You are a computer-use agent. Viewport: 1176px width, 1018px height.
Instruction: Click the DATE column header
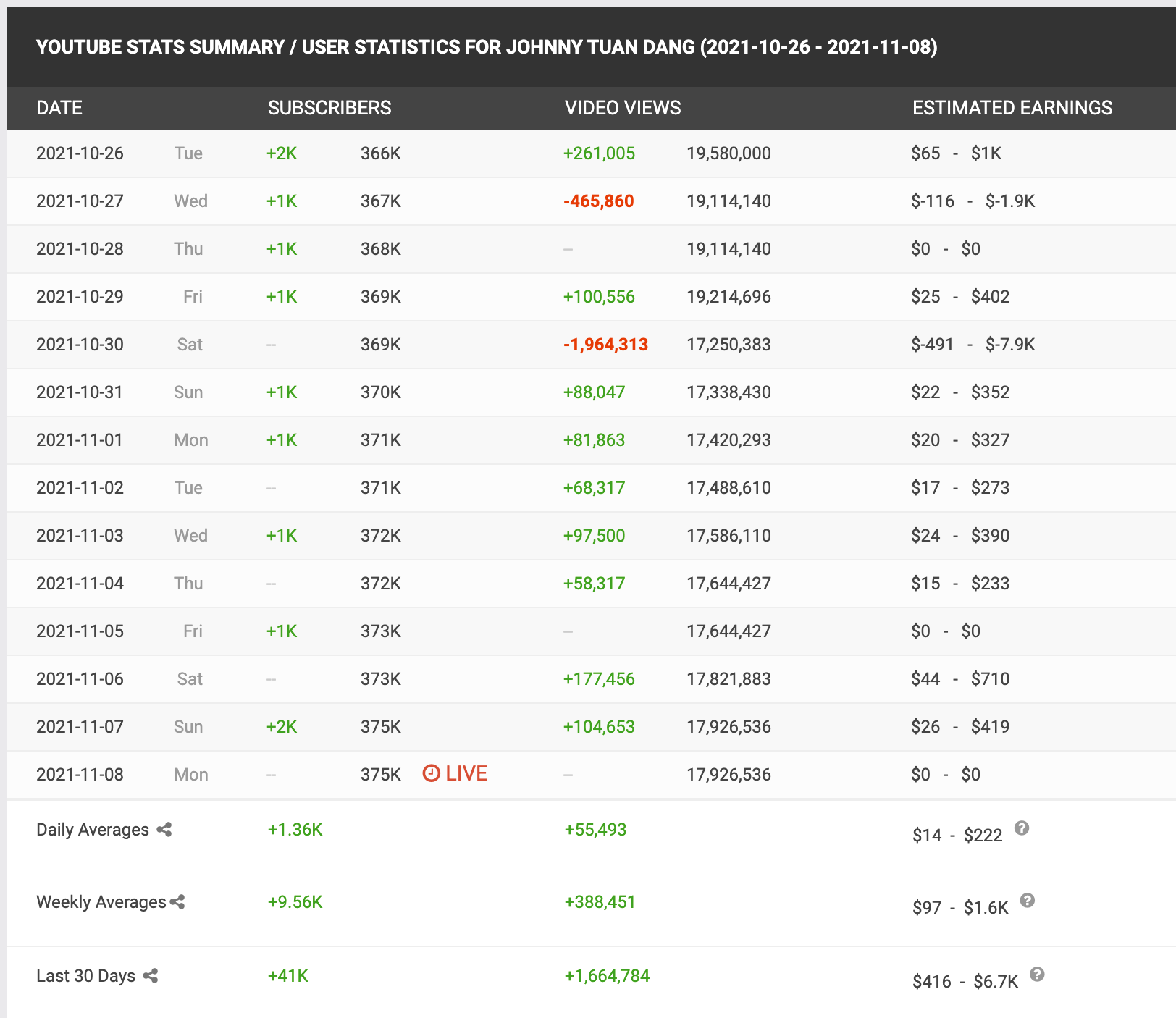(x=59, y=108)
